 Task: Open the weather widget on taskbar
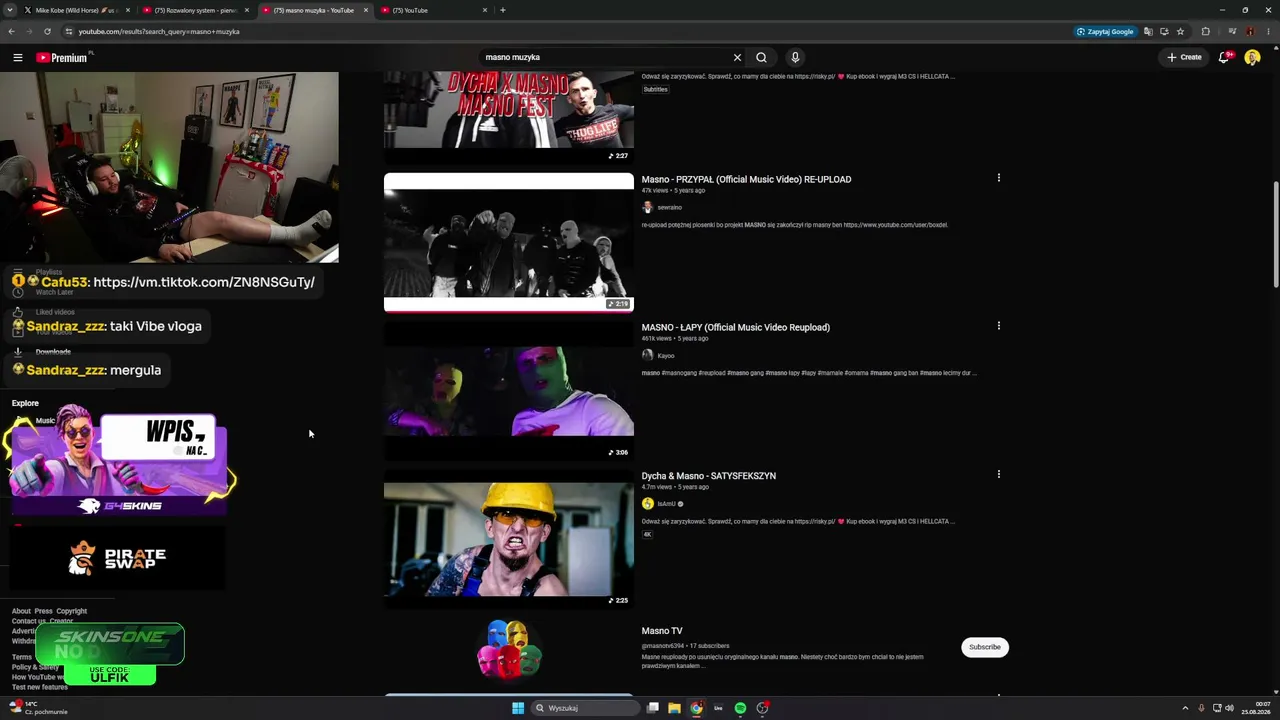tap(38, 708)
